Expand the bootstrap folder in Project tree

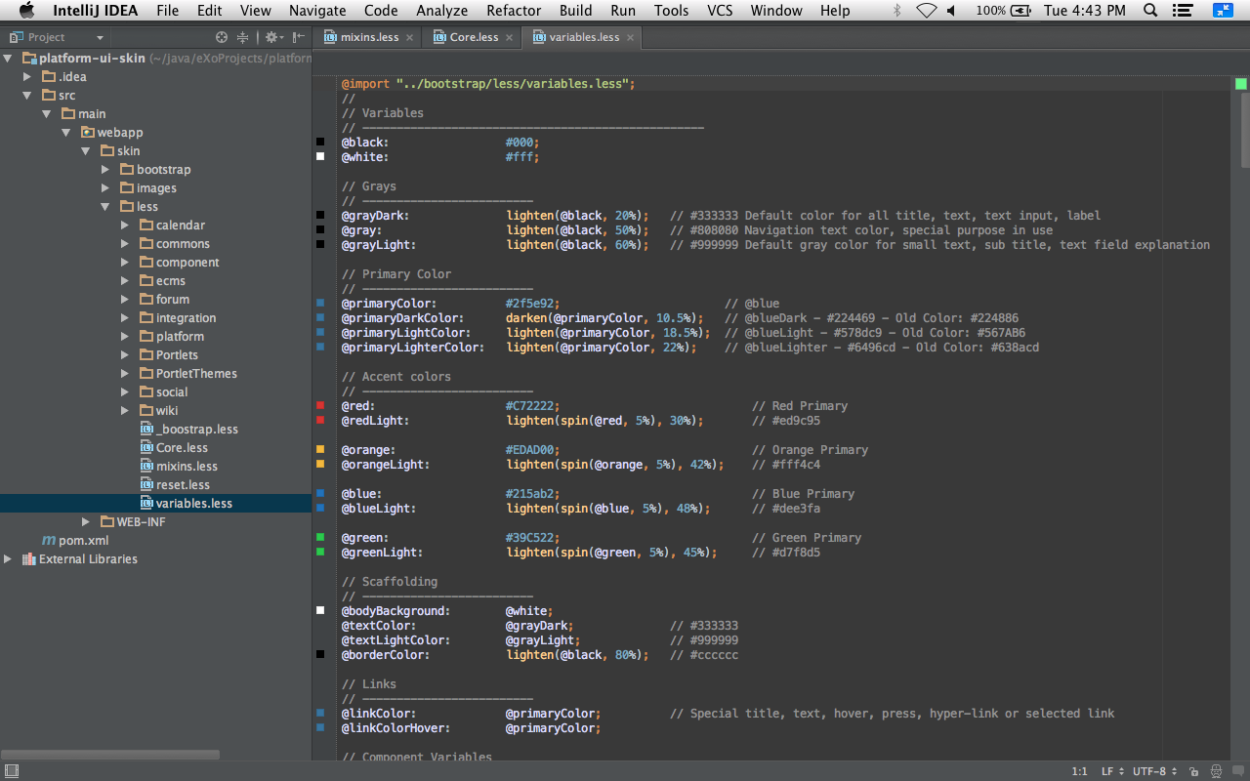(104, 169)
